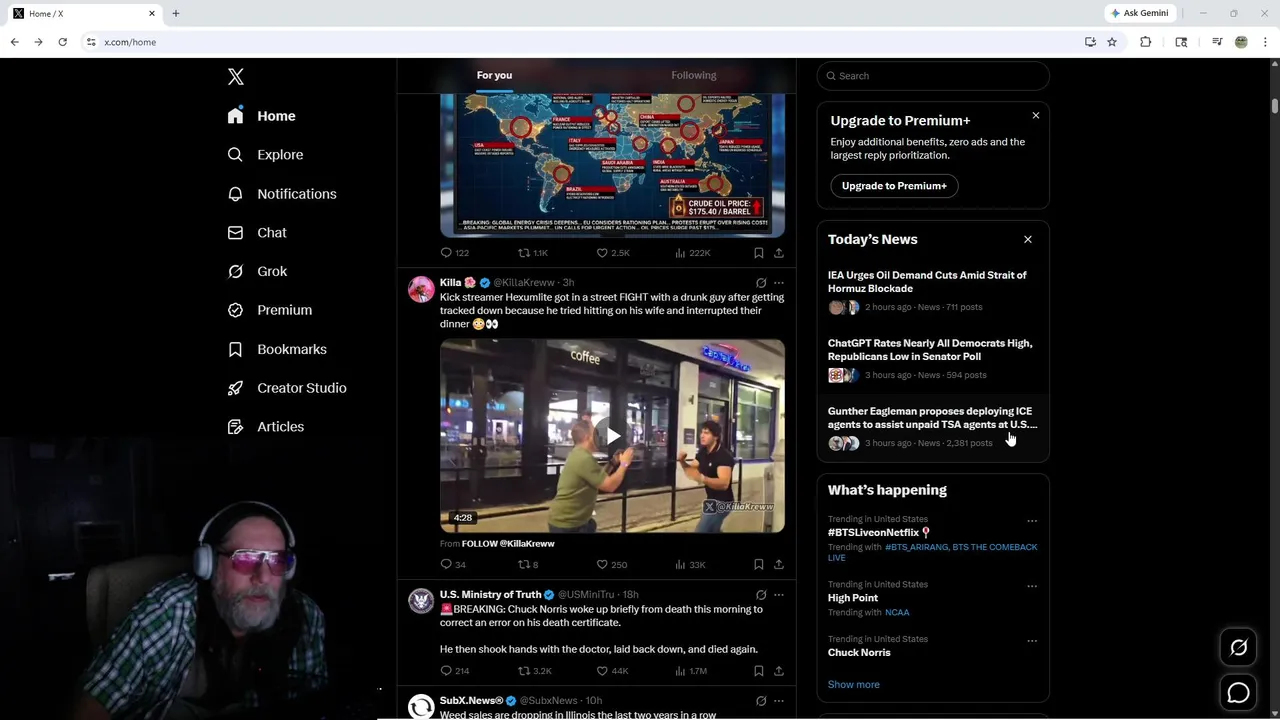Open more menu on Killa post

click(x=779, y=283)
